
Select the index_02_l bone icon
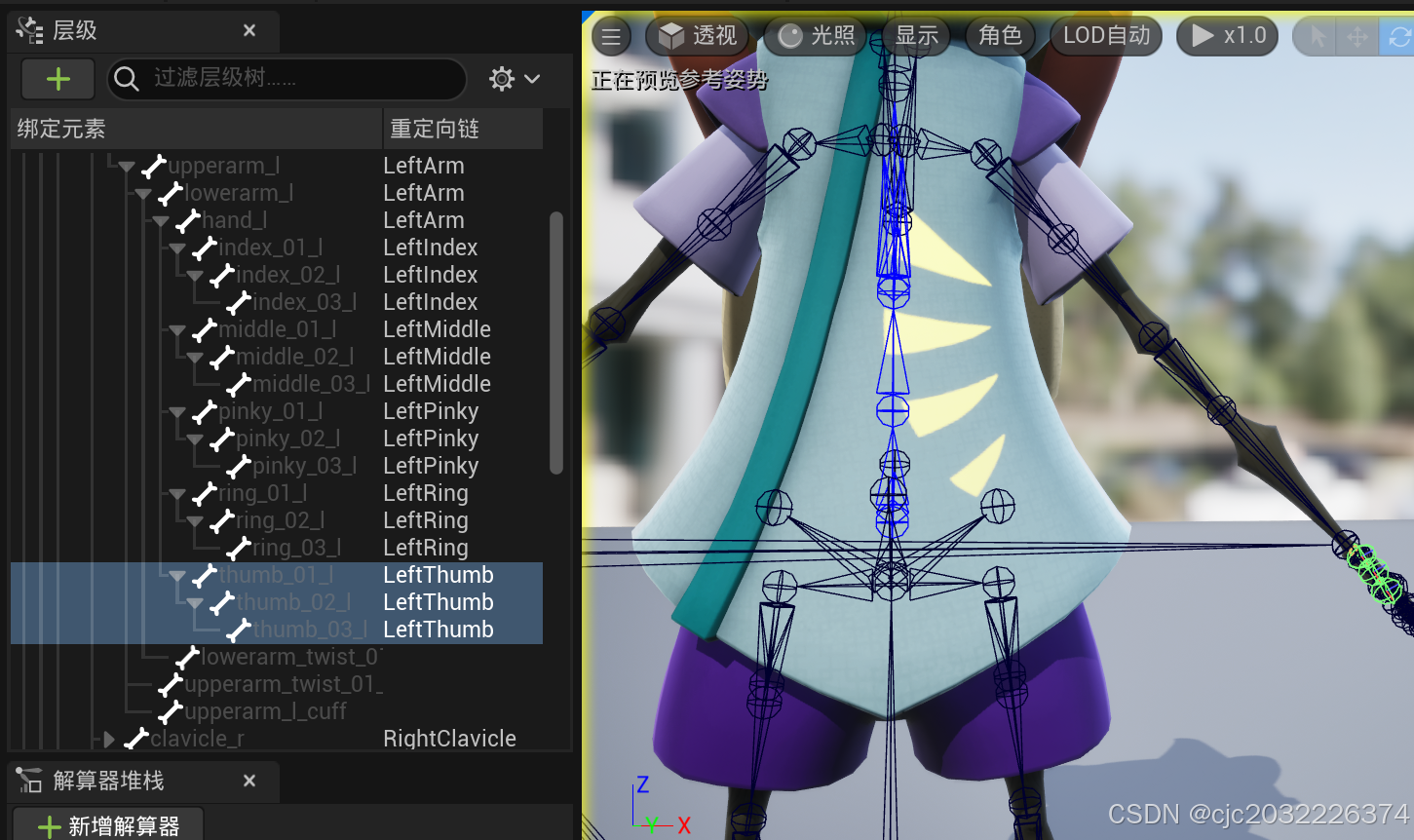(221, 276)
